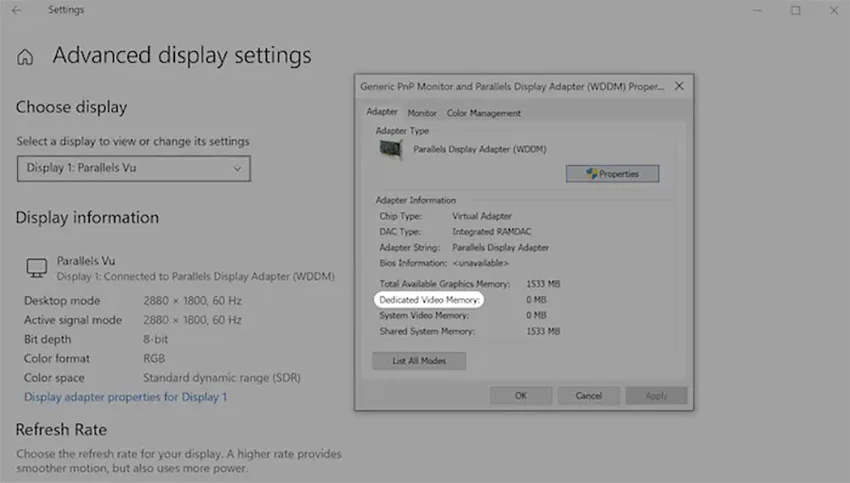Dismiss dialog with Cancel
Viewport: 850px width, 483px height.
pos(589,396)
